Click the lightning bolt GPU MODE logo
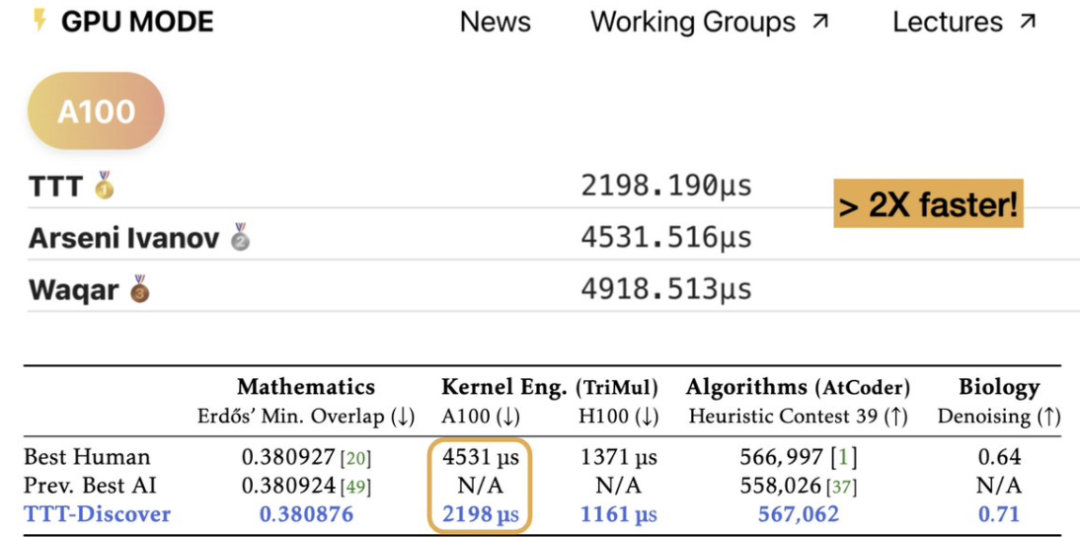Image resolution: width=1080 pixels, height=537 pixels. (x=39, y=20)
